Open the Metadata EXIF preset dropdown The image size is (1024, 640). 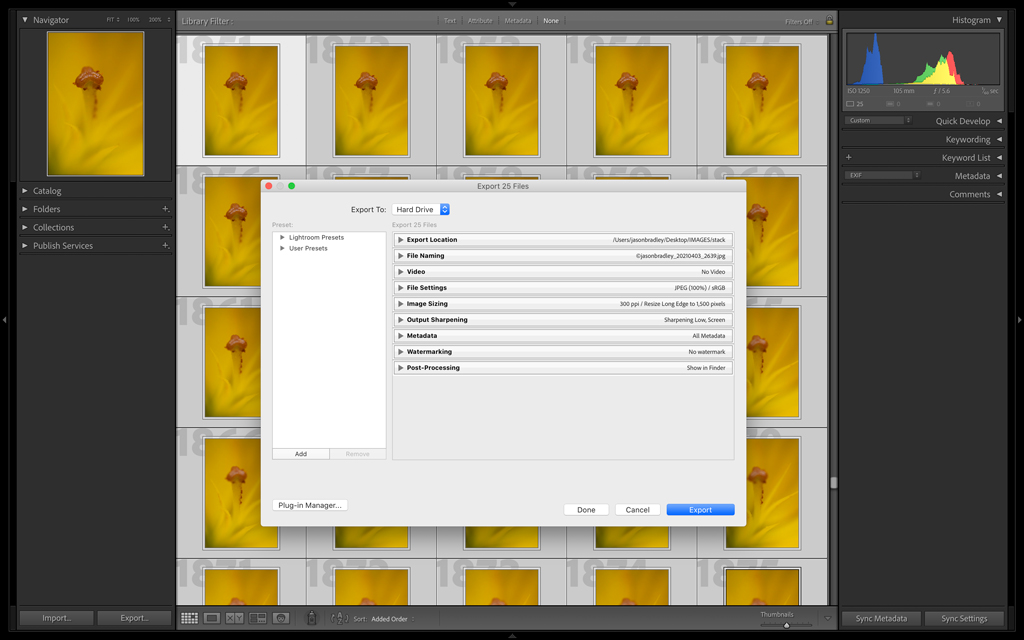point(881,175)
